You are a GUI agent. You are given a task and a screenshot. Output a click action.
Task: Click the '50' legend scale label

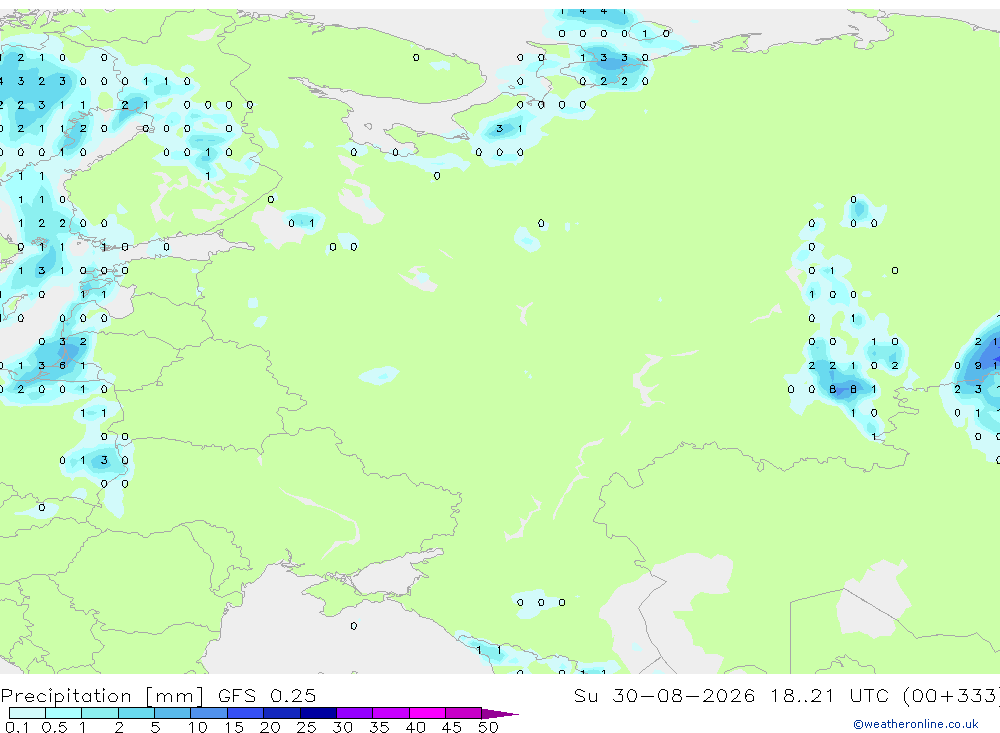click(x=488, y=727)
